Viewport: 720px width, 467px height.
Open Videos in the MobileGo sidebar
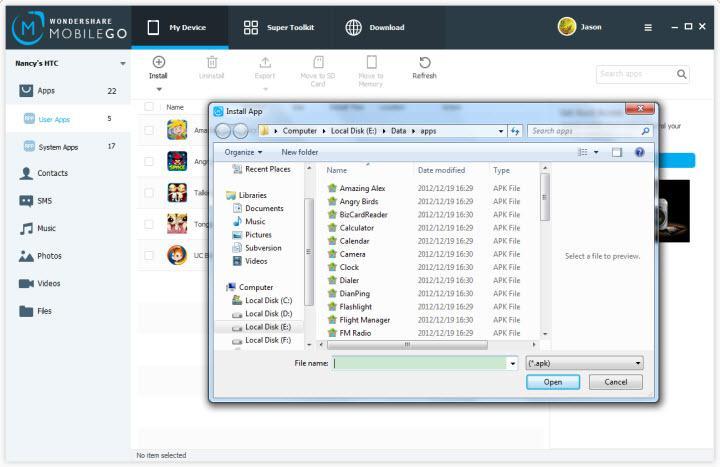tap(39, 283)
